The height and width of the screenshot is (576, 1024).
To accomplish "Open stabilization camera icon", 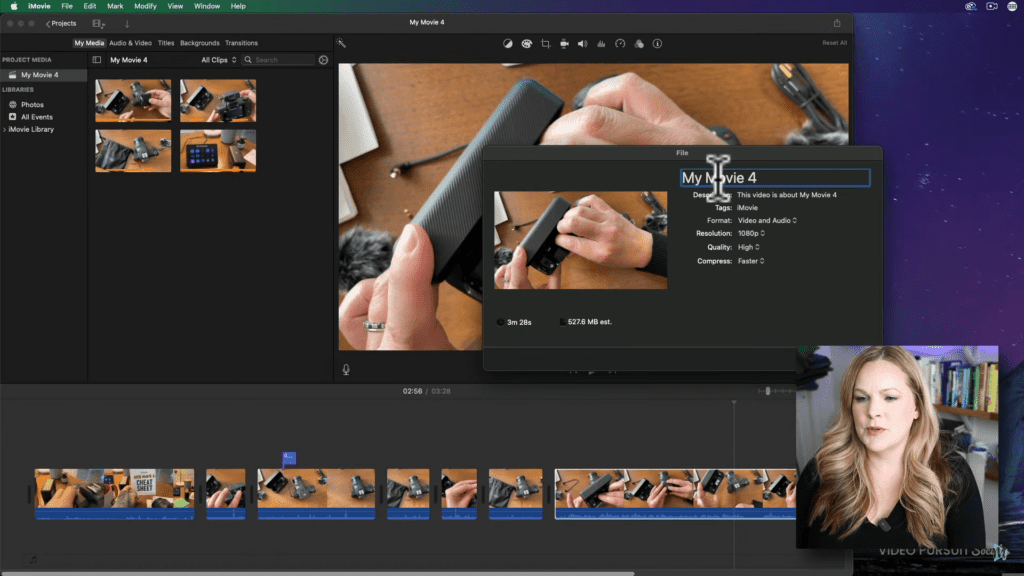I will 564,44.
